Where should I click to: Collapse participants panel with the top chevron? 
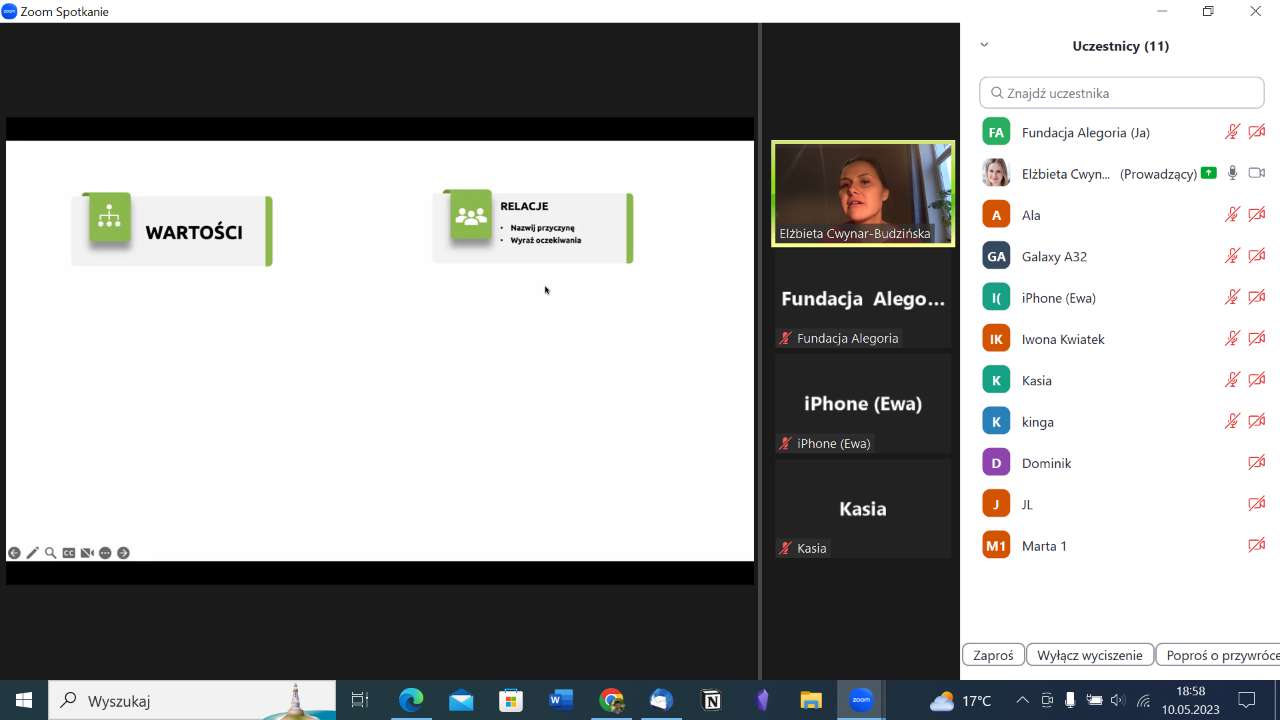point(984,45)
